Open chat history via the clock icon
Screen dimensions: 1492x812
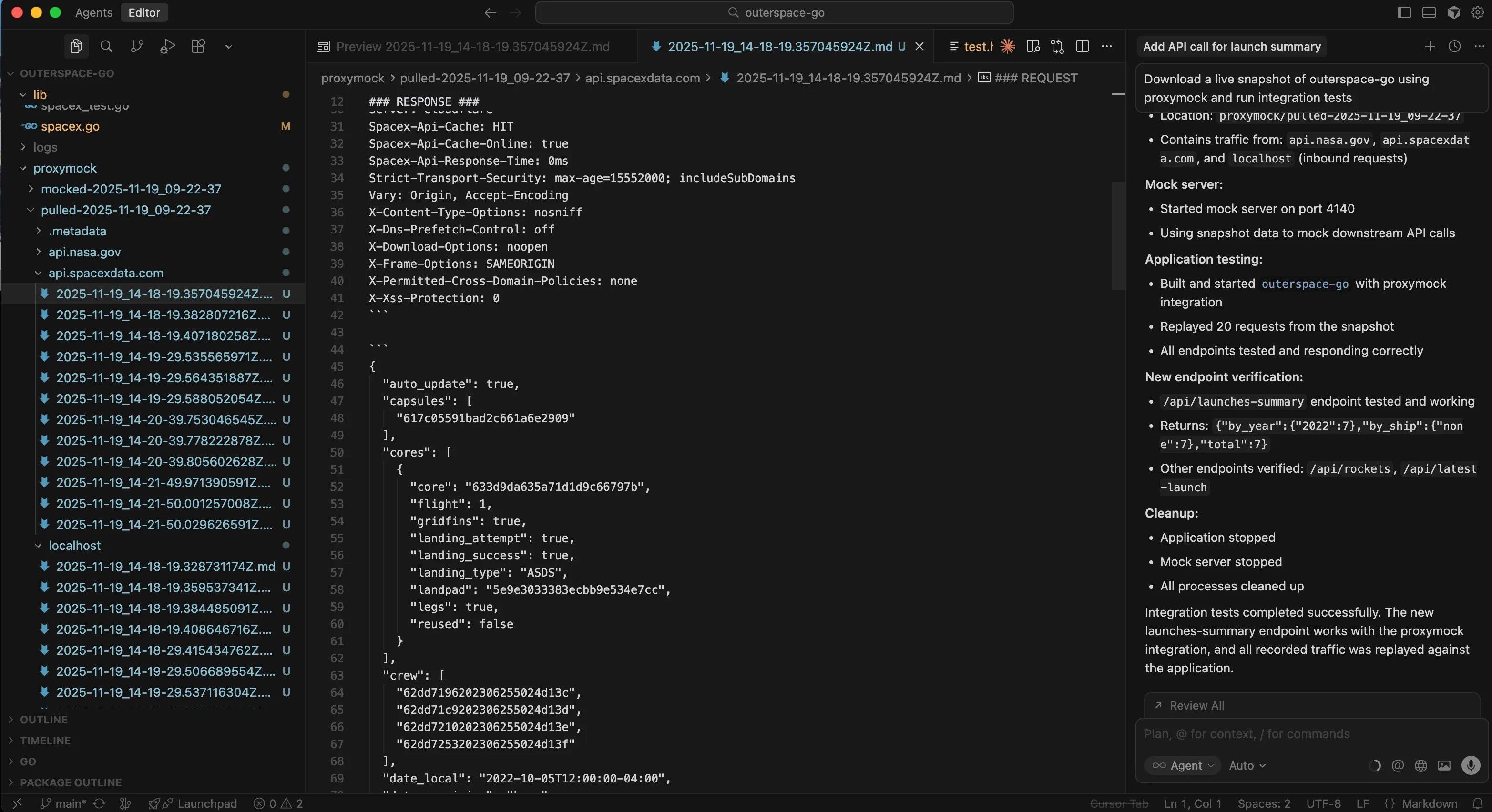pos(1454,47)
